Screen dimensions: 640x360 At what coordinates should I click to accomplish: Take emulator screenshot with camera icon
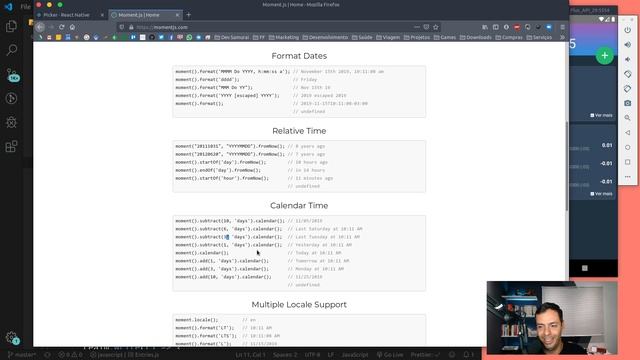pyautogui.click(x=628, y=103)
